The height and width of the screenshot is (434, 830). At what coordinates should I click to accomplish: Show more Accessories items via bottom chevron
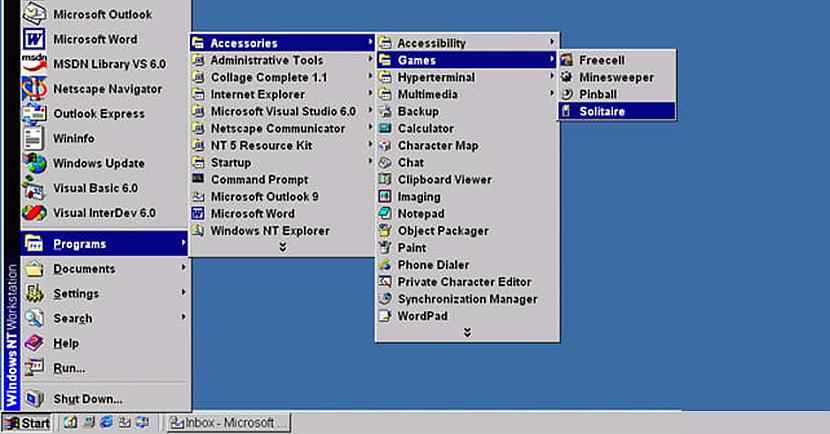click(467, 332)
